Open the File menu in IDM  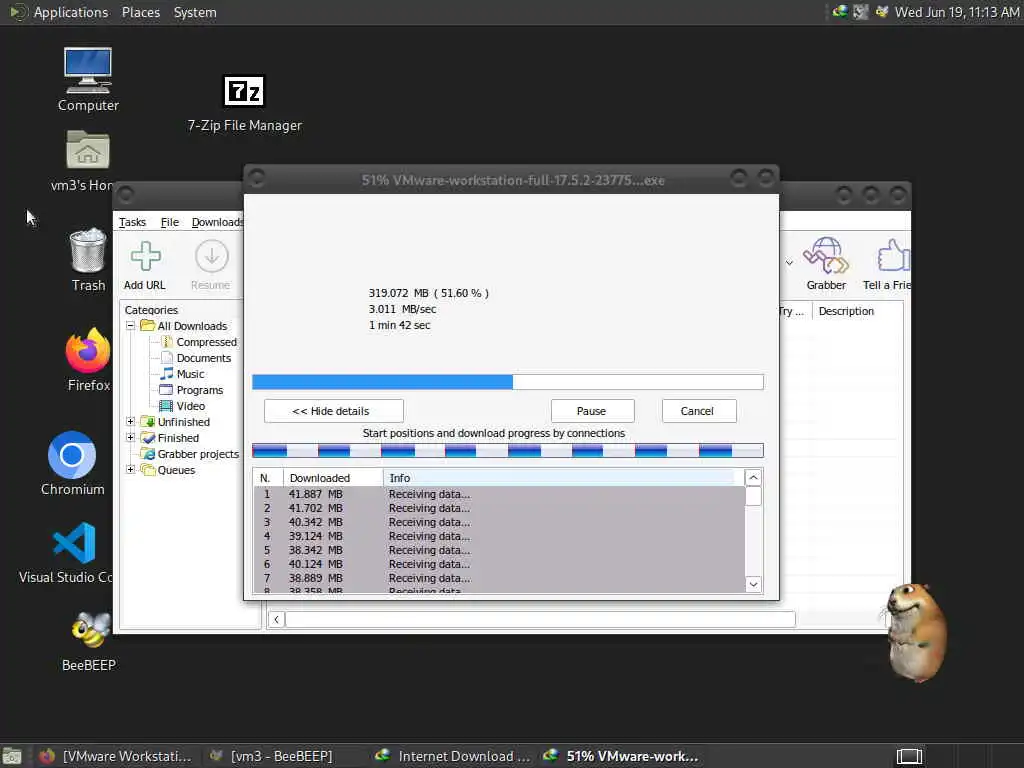tap(170, 222)
